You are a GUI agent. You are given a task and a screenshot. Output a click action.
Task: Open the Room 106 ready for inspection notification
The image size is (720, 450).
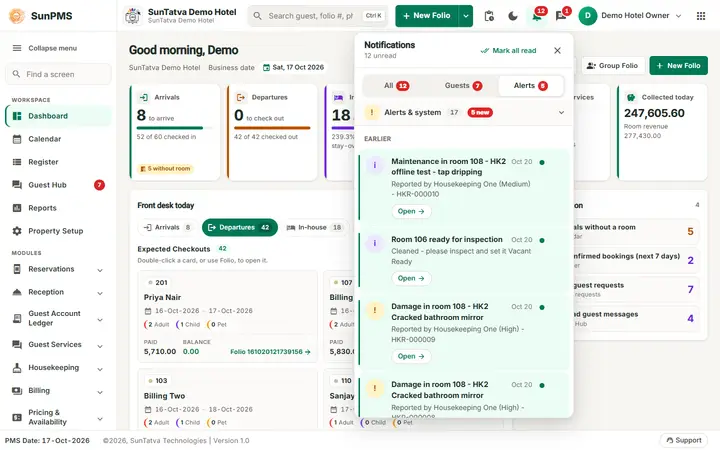click(x=411, y=278)
